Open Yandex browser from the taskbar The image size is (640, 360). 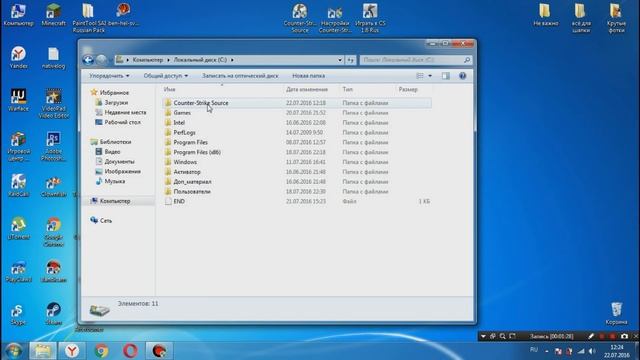tap(72, 351)
